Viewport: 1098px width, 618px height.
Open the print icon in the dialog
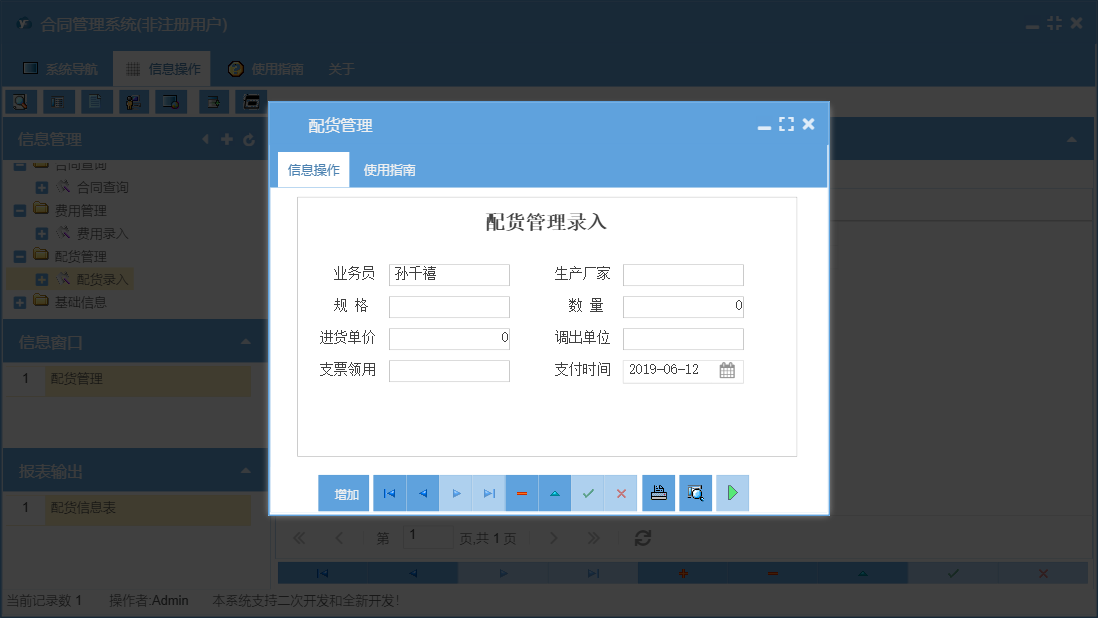tap(658, 493)
